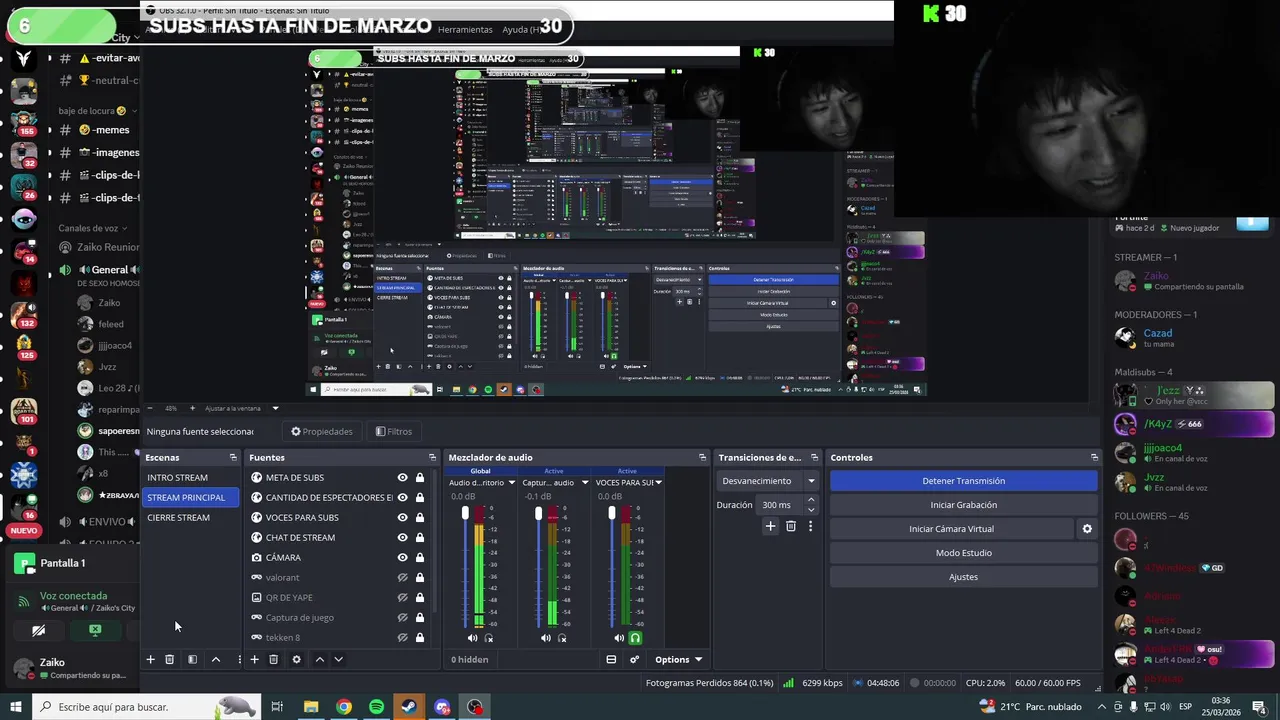Open VOCES PARA SUBS mixer dropdown

659,483
